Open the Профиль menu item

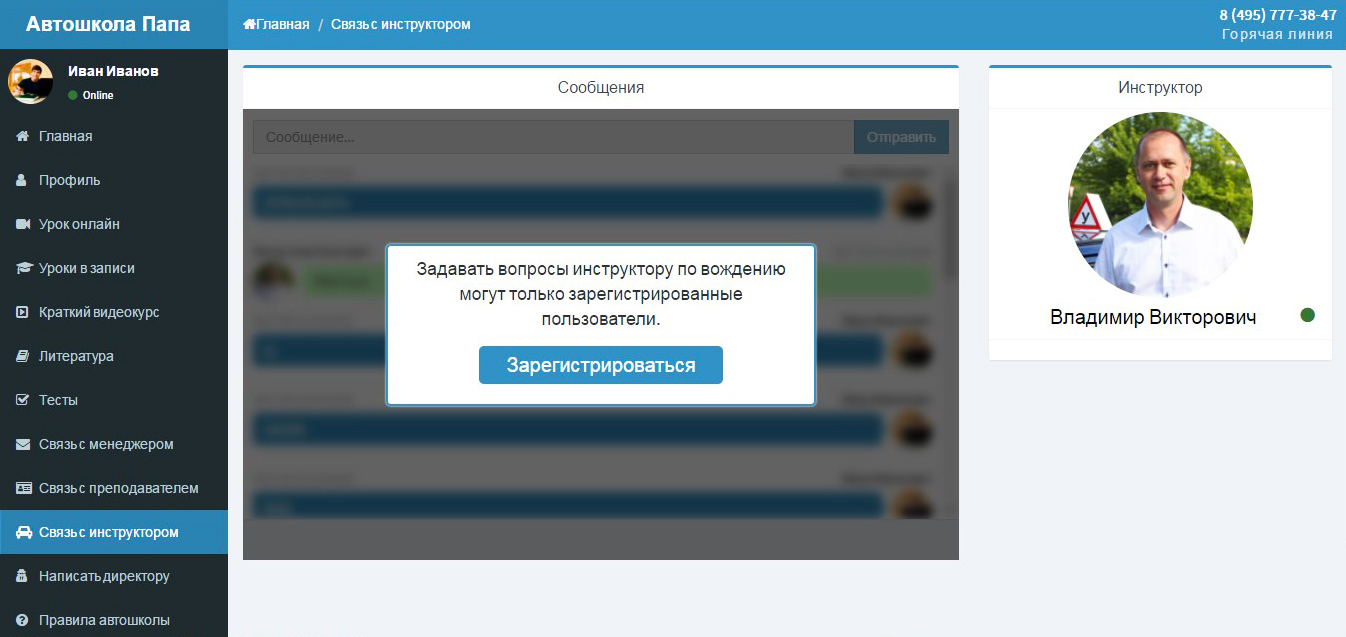click(x=114, y=180)
